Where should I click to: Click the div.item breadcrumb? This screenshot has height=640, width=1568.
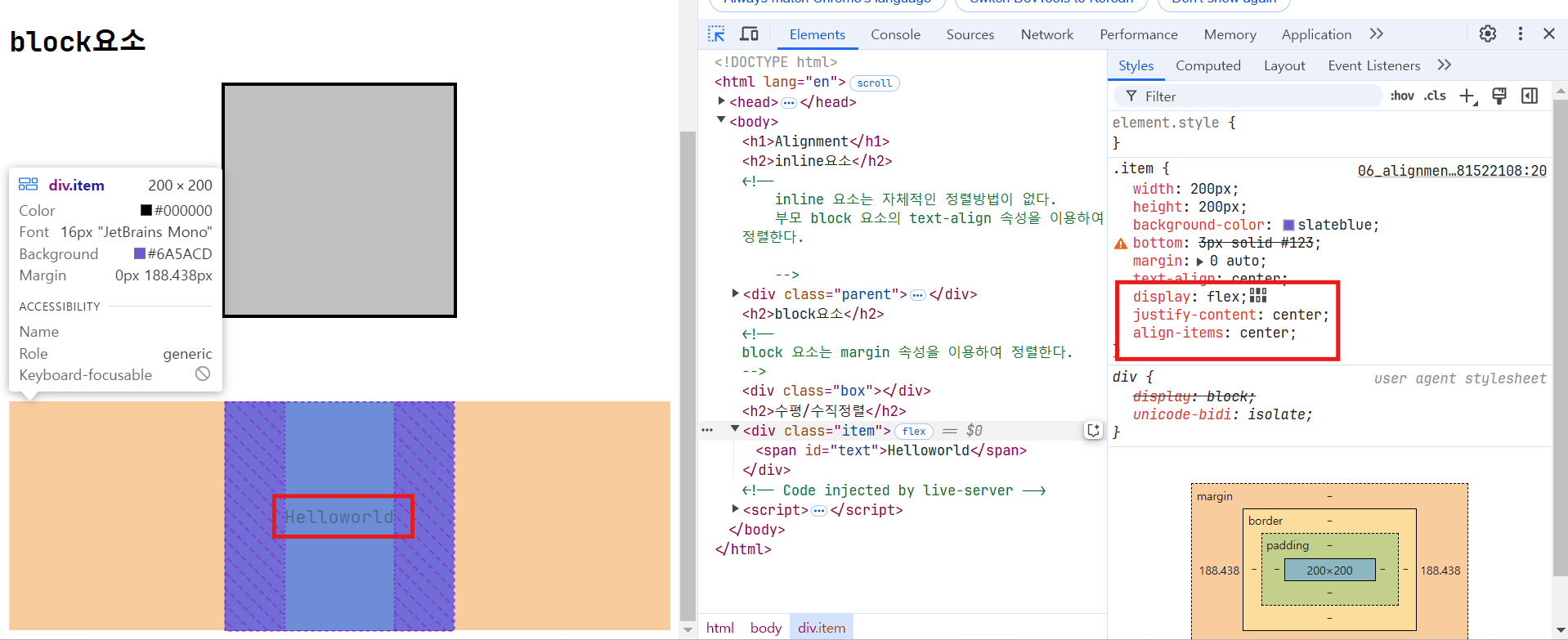[x=822, y=628]
